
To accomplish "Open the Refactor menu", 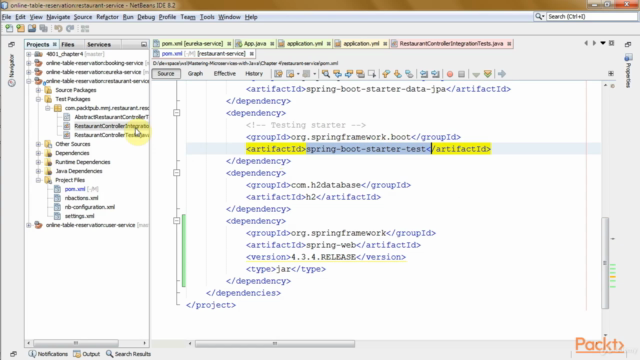I will [107, 17].
